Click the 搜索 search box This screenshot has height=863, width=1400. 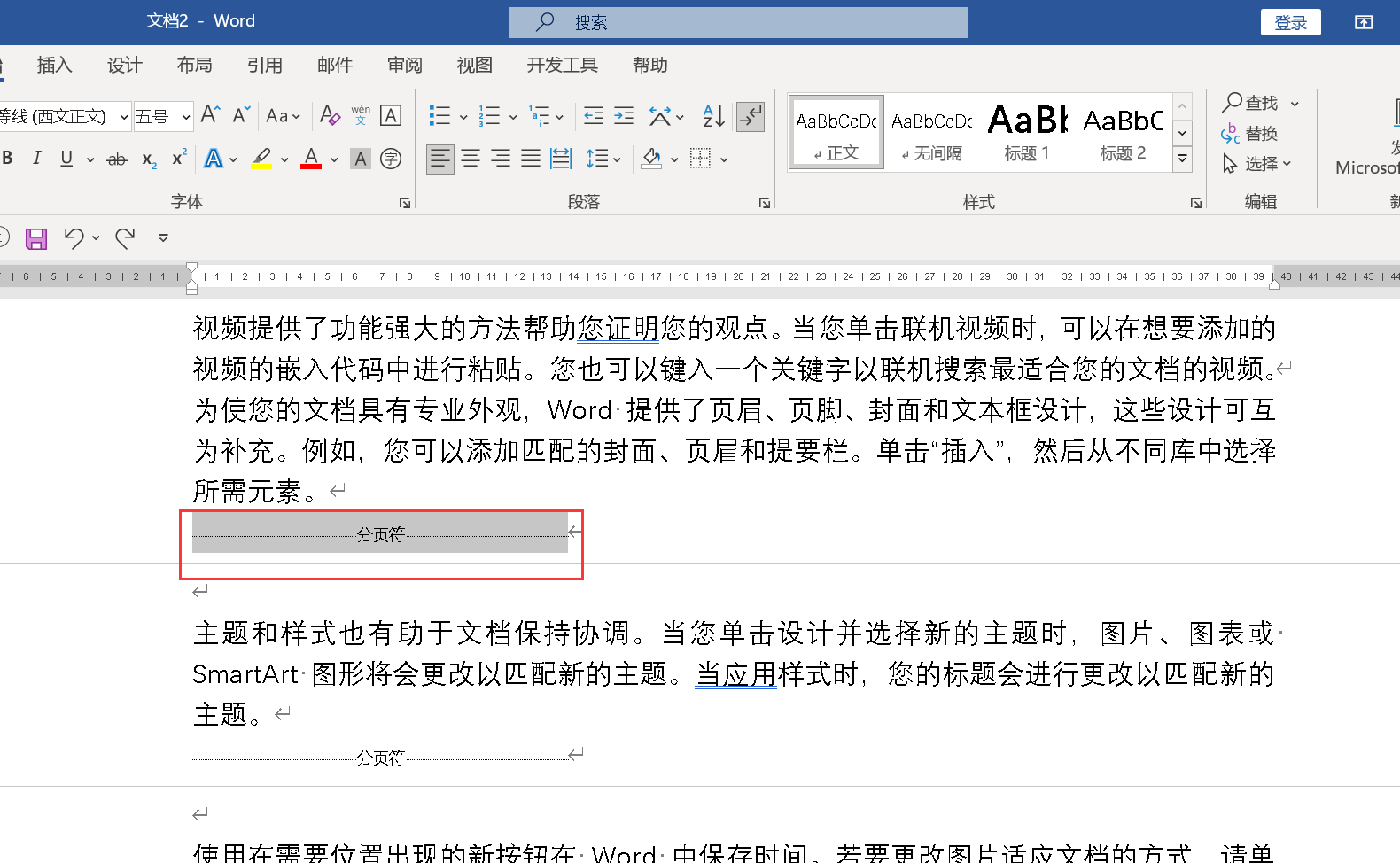(x=738, y=23)
